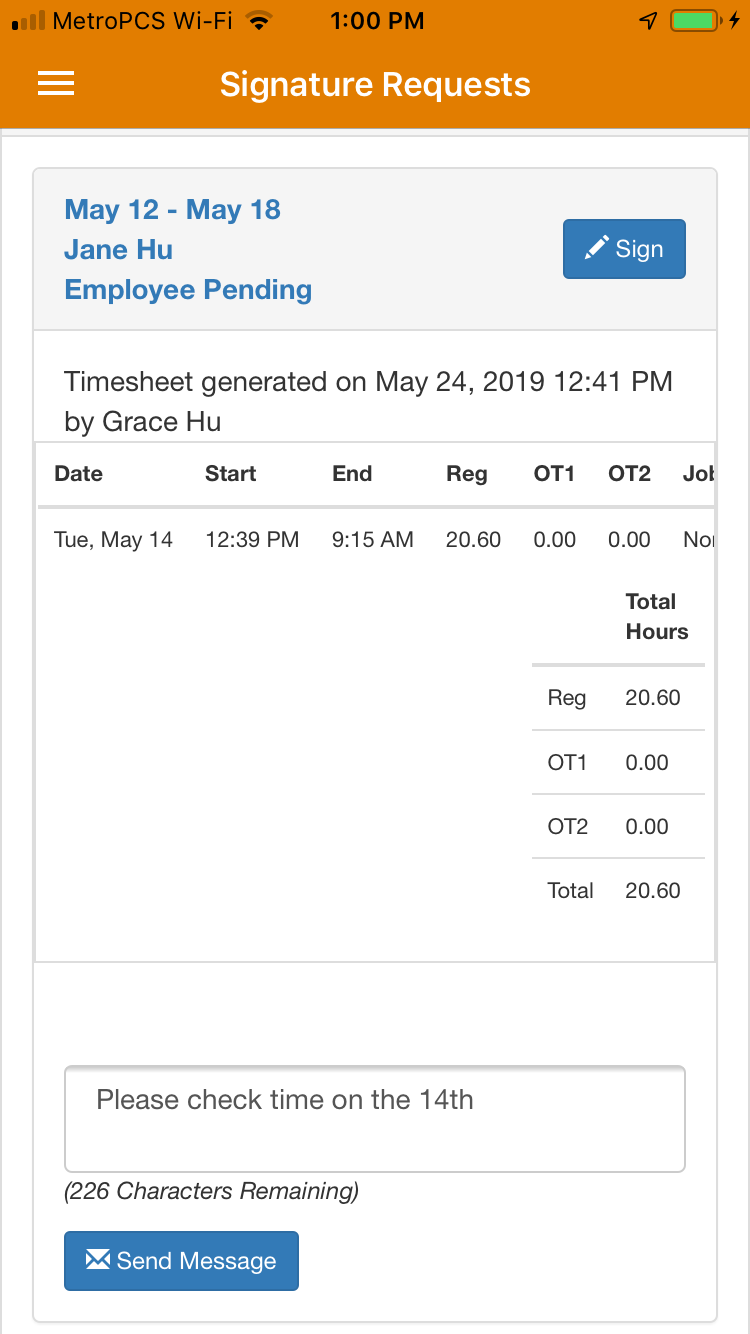Tap the cellular signal bars icon
Screen dimensions: 750x1334
[x=27, y=21]
